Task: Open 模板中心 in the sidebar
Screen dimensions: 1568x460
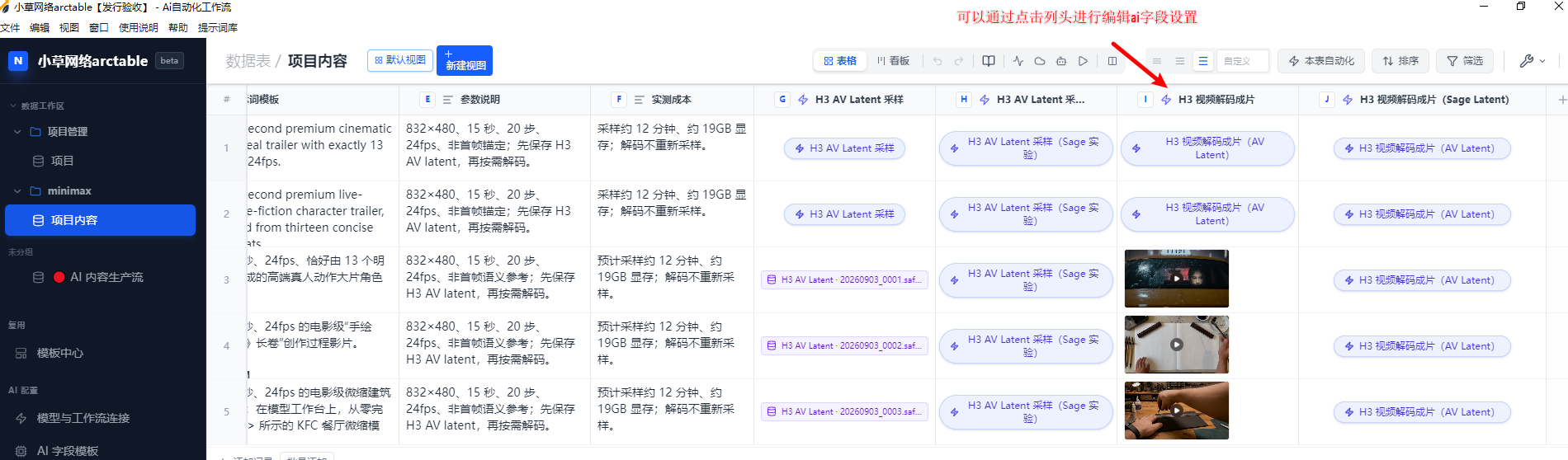Action: click(x=59, y=353)
